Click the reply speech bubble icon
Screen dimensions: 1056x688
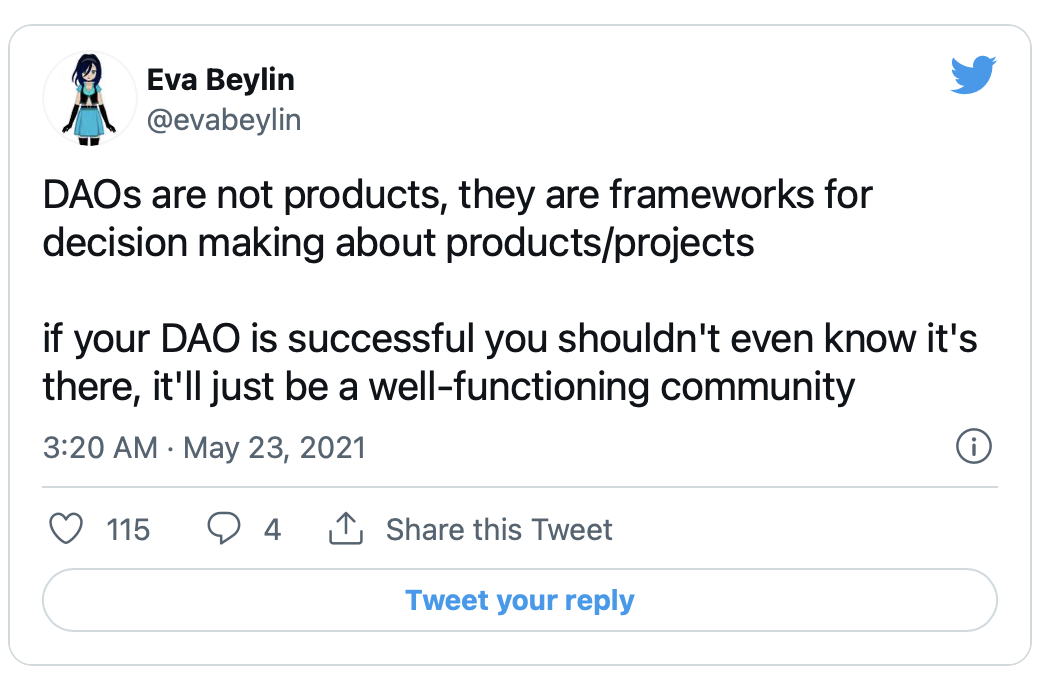coord(223,529)
